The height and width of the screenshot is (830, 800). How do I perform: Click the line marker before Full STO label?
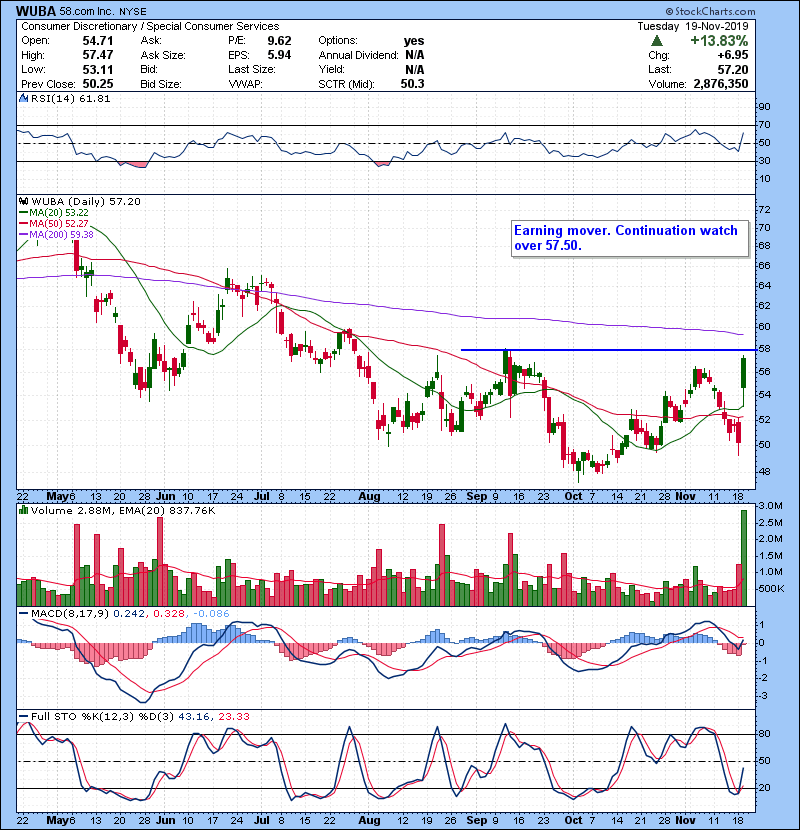[x=23, y=717]
